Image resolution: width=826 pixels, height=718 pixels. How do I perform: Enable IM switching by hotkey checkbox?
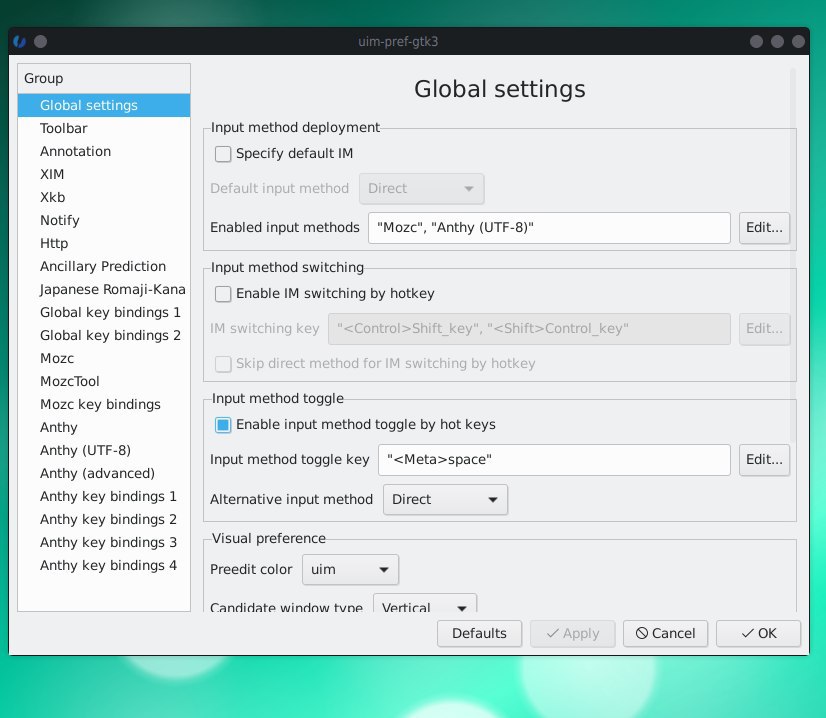[223, 293]
